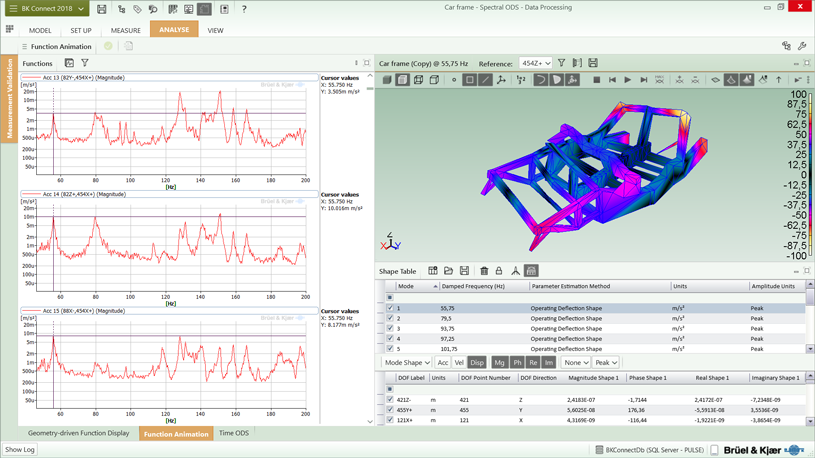Image resolution: width=815 pixels, height=458 pixels.
Task: Click the filter icon in Functions panel
Action: [x=85, y=63]
